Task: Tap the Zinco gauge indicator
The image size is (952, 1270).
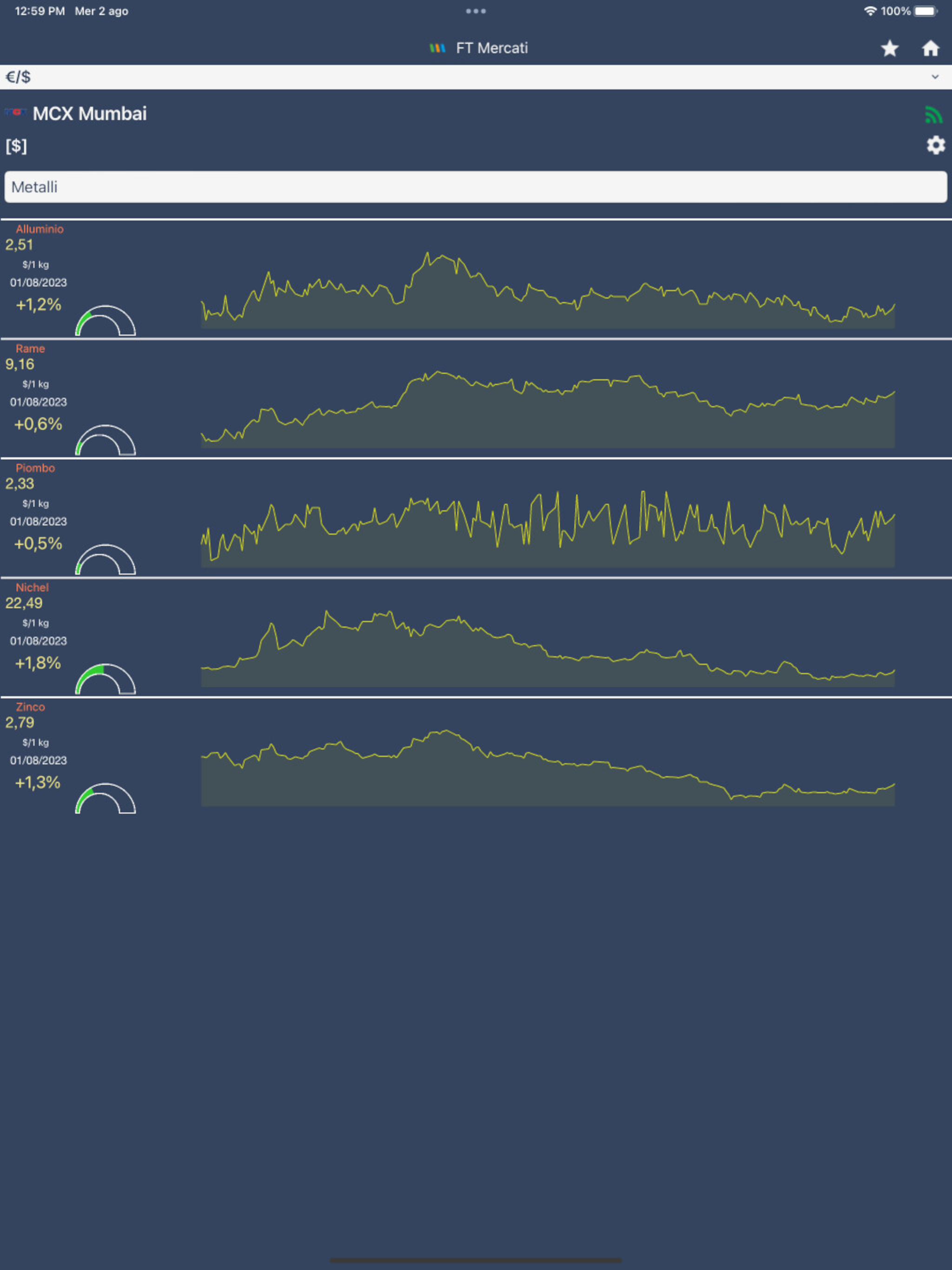Action: 106,798
